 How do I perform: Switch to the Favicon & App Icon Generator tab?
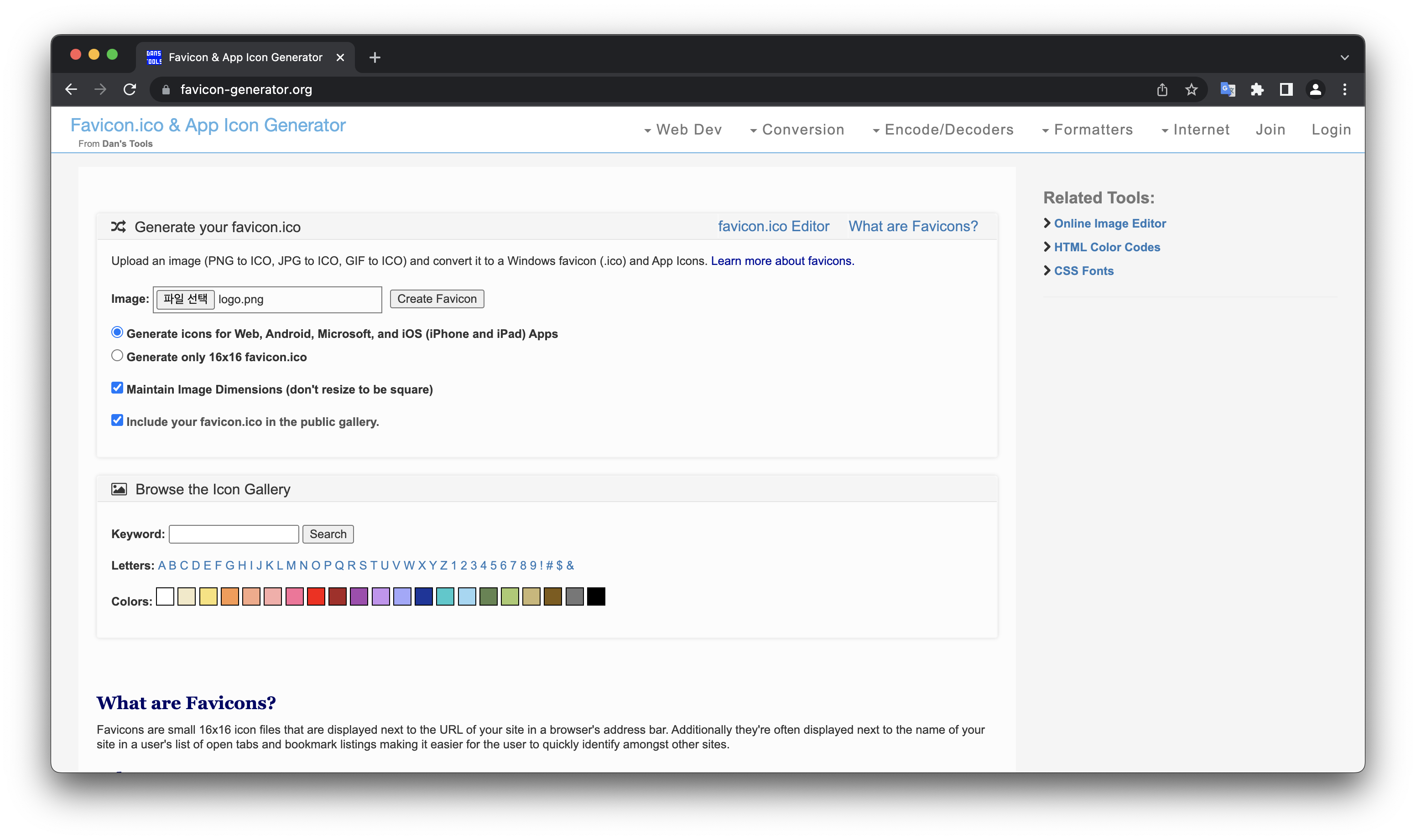pos(245,57)
